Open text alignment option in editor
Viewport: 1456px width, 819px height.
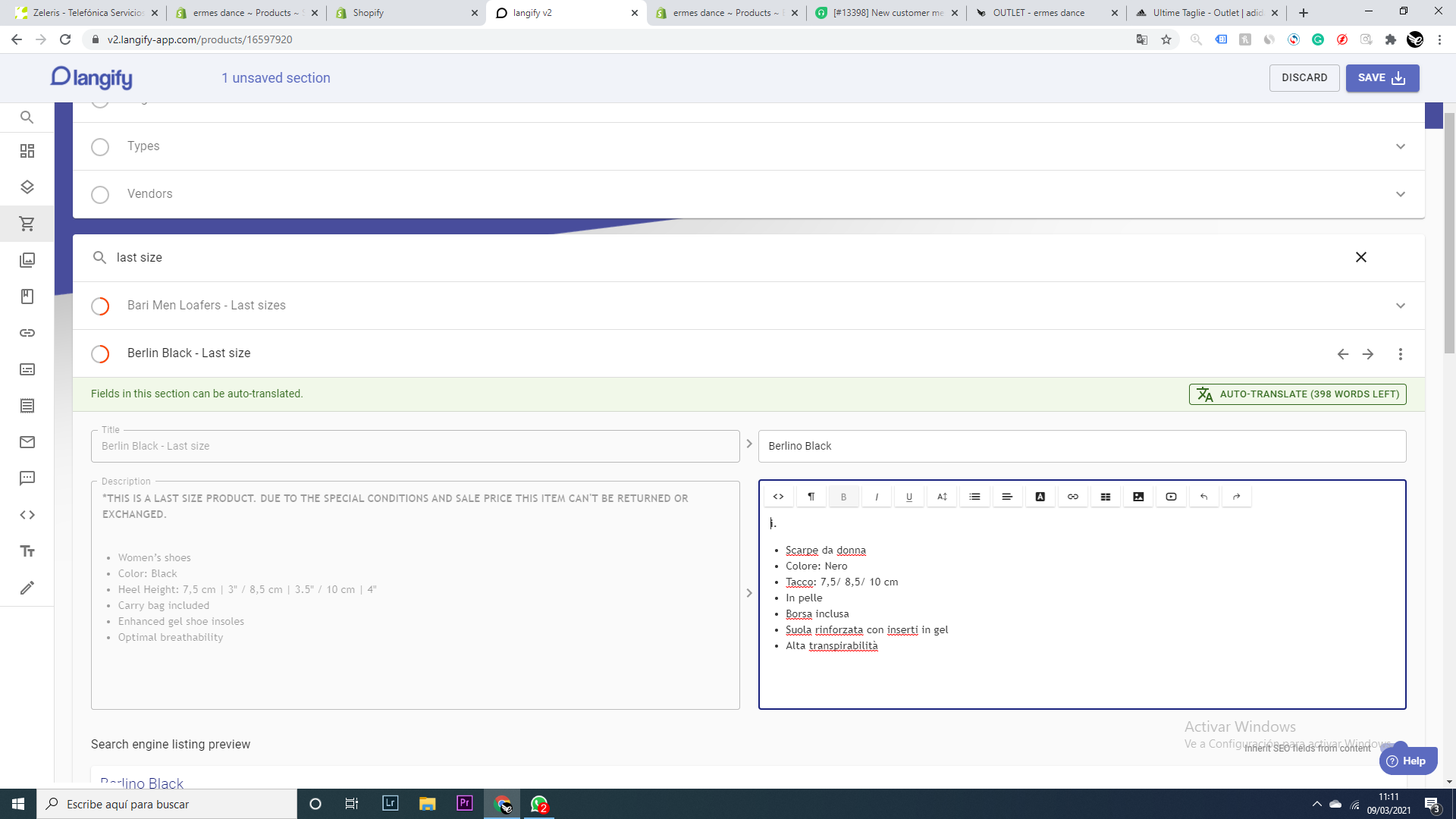click(1007, 497)
